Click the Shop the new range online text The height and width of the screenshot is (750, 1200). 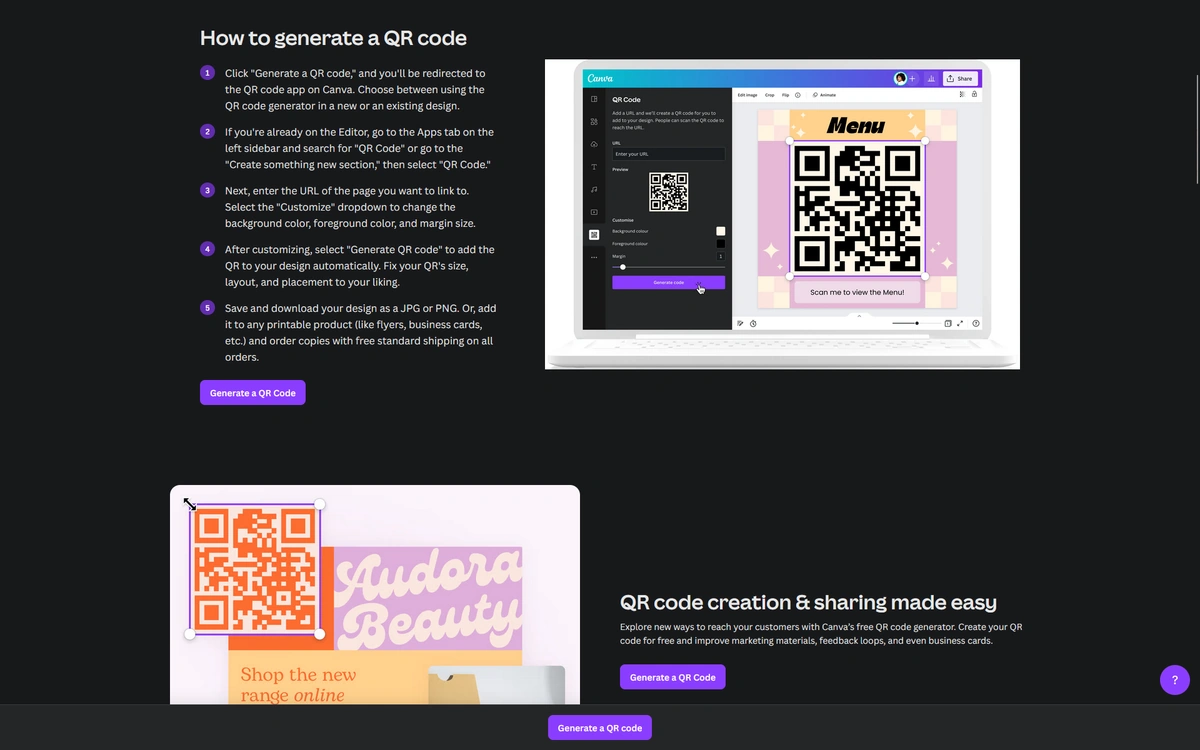point(298,684)
